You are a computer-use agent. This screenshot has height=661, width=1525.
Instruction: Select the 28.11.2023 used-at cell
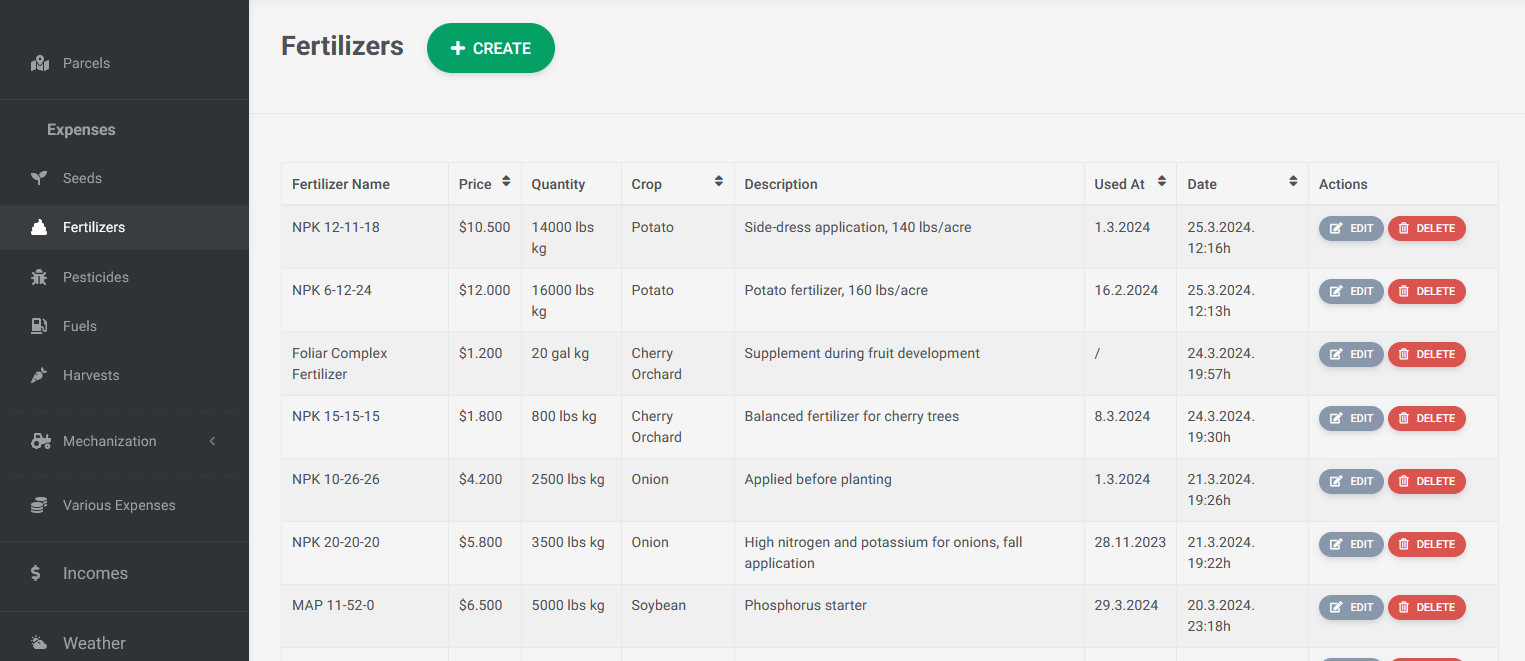tap(1130, 553)
